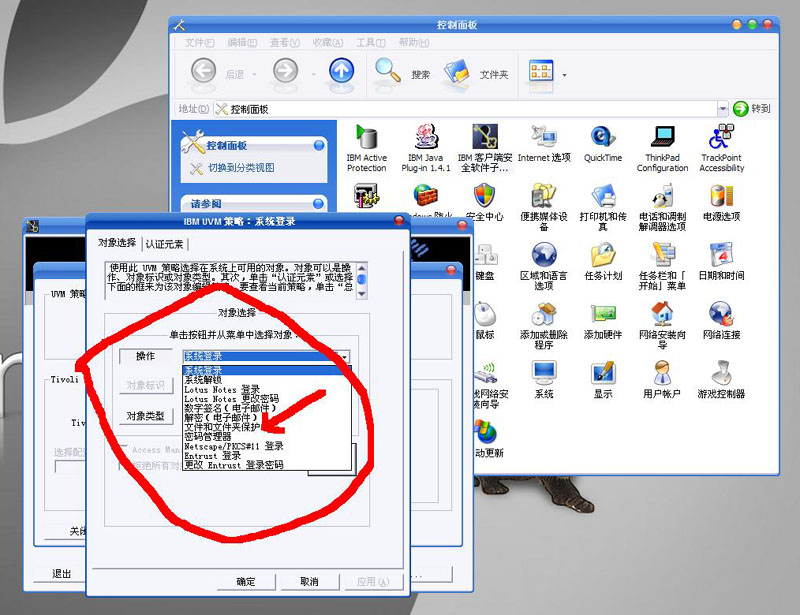Open QuickTime control panel icon

pos(603,143)
